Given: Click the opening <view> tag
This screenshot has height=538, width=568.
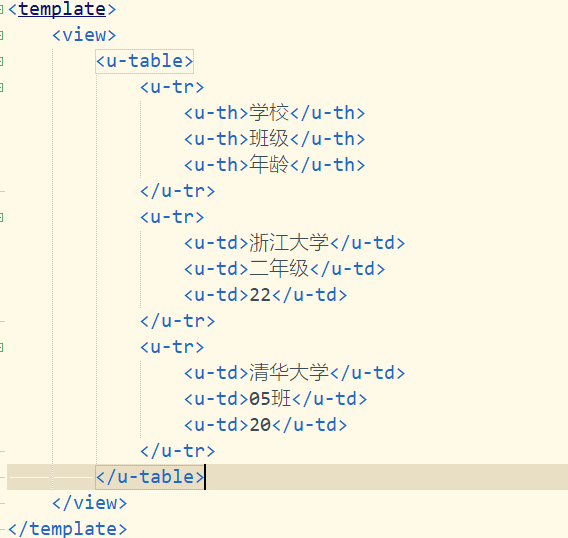Looking at the screenshot, I should pyautogui.click(x=84, y=35).
